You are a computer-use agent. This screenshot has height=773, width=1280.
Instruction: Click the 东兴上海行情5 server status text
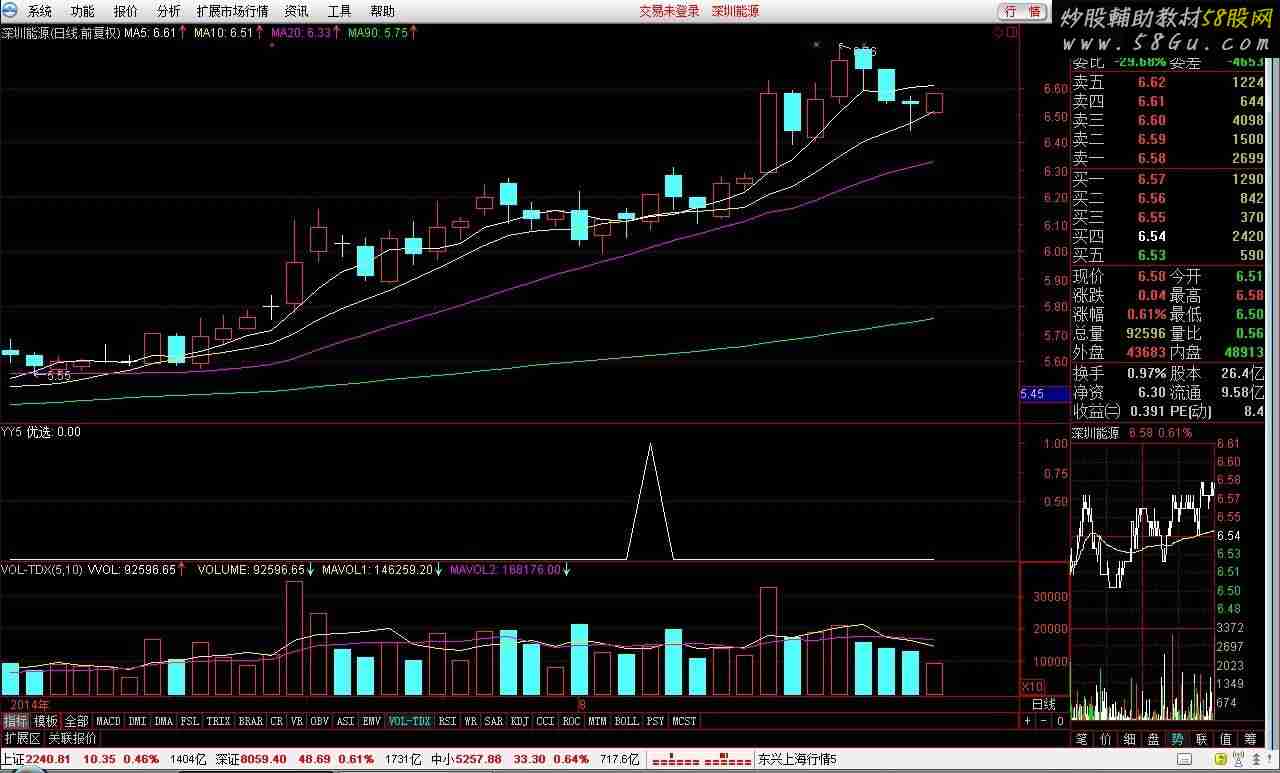tap(797, 759)
